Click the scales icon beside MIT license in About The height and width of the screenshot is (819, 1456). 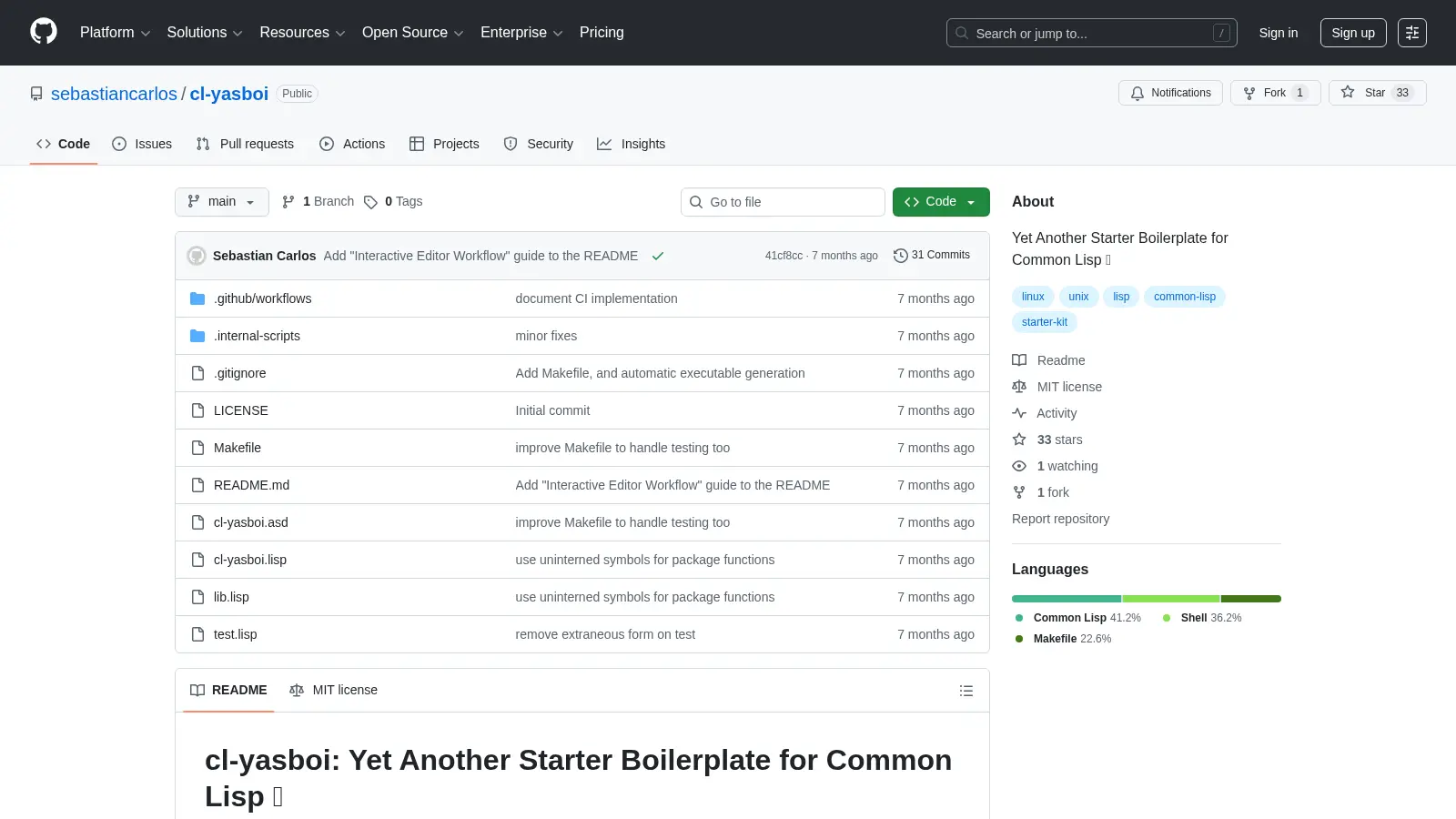1019,387
